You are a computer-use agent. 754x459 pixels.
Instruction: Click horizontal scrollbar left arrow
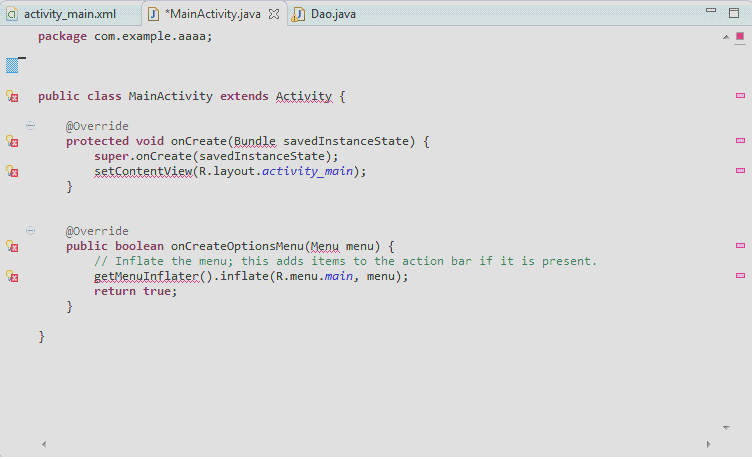point(44,444)
